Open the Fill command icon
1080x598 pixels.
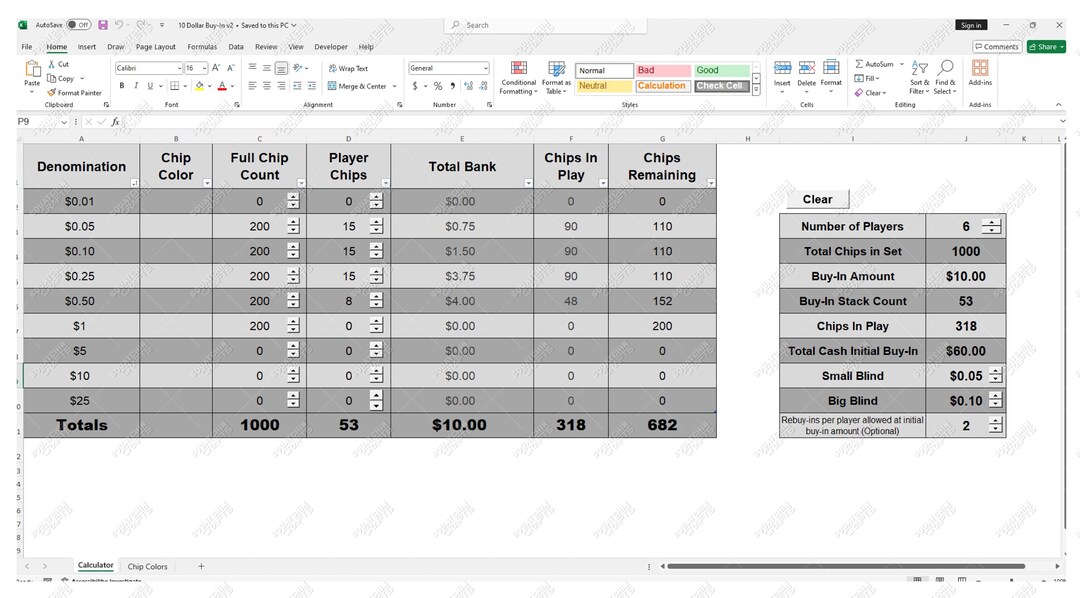pyautogui.click(x=860, y=78)
